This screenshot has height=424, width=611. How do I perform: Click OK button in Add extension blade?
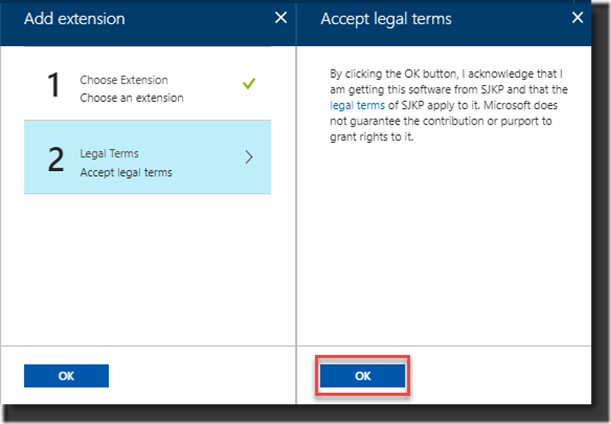click(x=66, y=376)
